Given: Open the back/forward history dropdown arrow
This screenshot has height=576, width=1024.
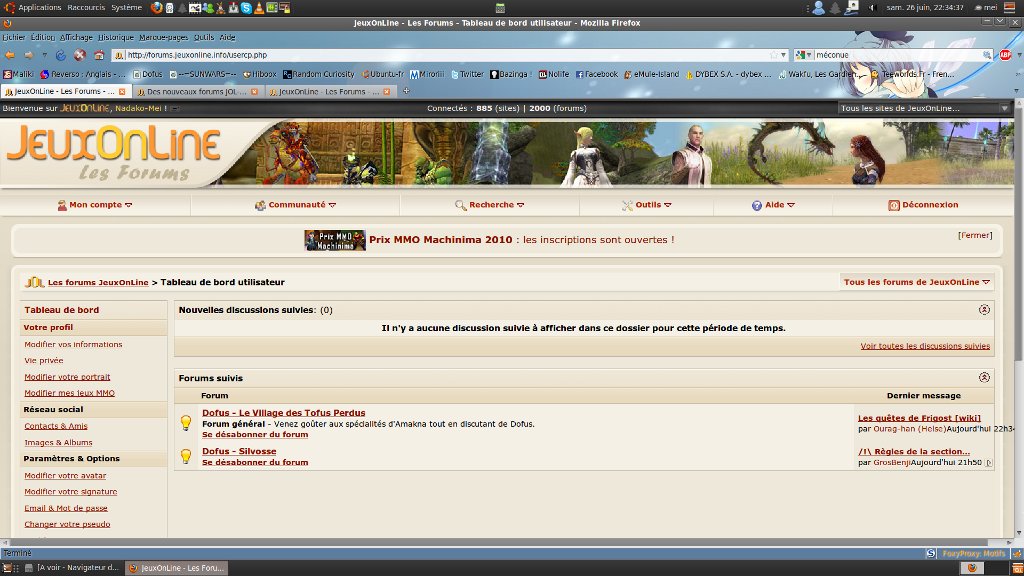Looking at the screenshot, I should coord(44,55).
